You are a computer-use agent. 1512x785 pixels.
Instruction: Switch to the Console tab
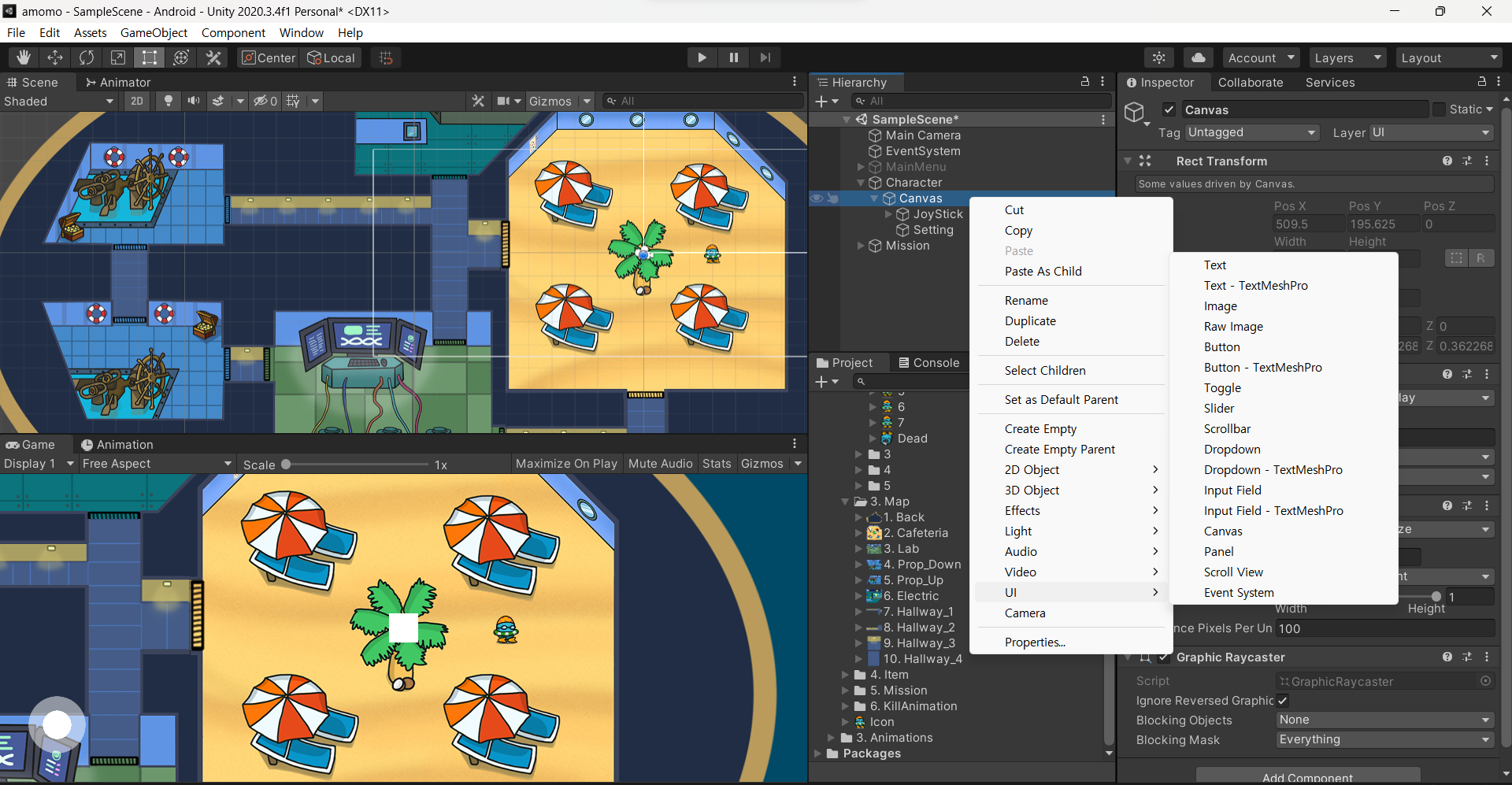pos(928,362)
